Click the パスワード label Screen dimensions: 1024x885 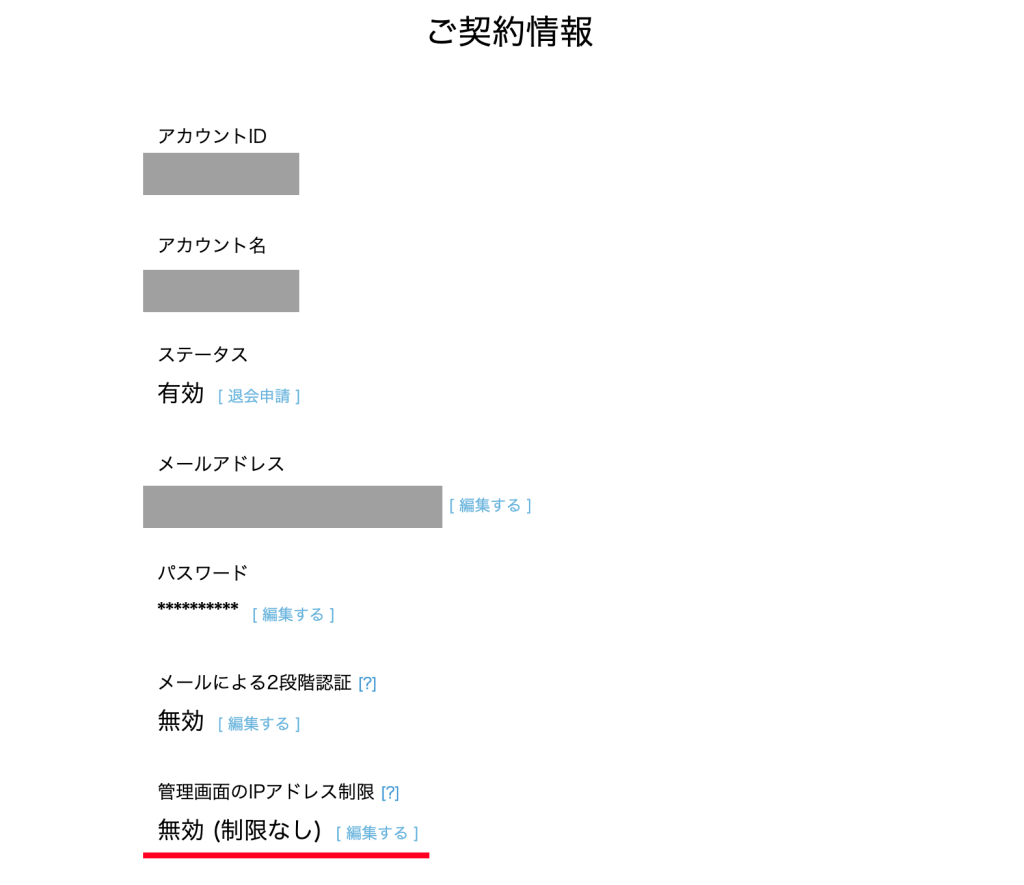(203, 573)
